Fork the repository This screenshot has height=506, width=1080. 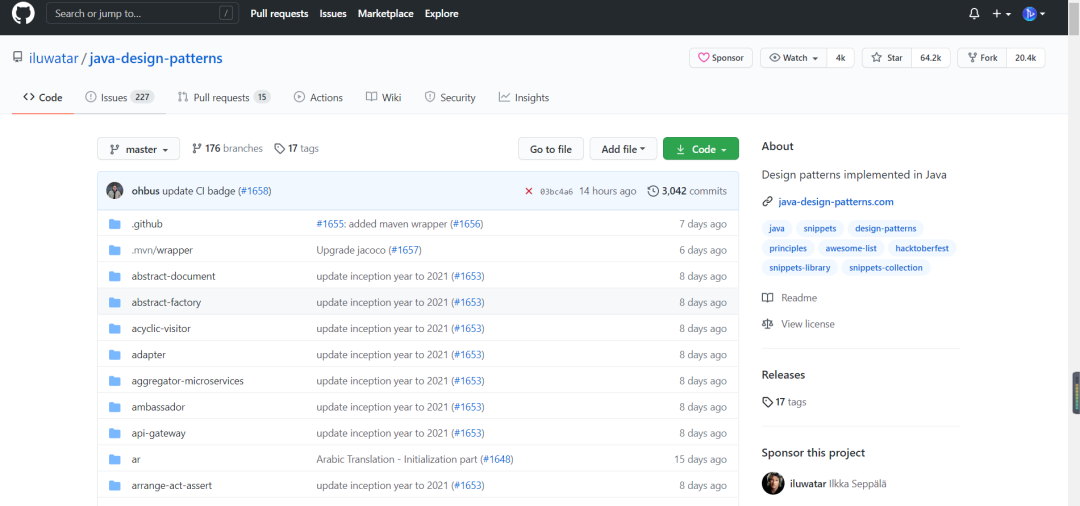pos(982,58)
